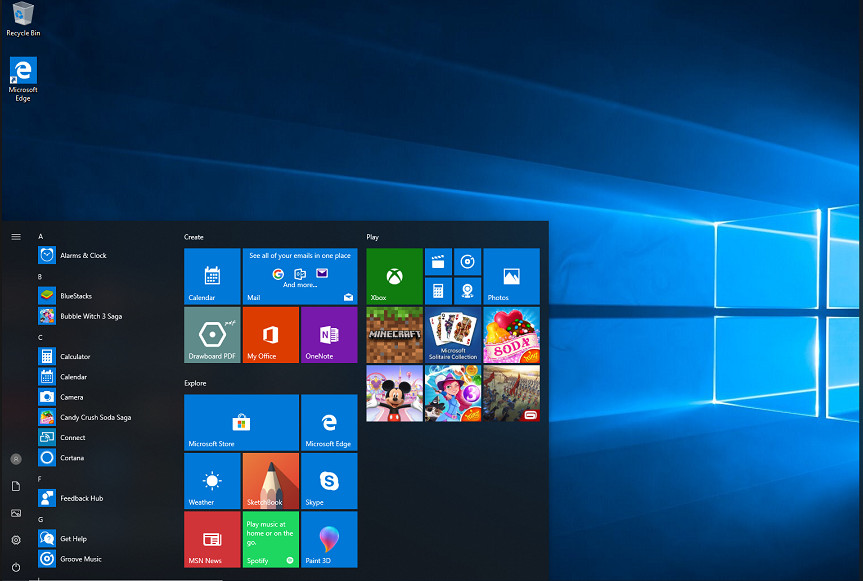Click the letter F header in app list
The height and width of the screenshot is (581, 863).
pos(40,479)
